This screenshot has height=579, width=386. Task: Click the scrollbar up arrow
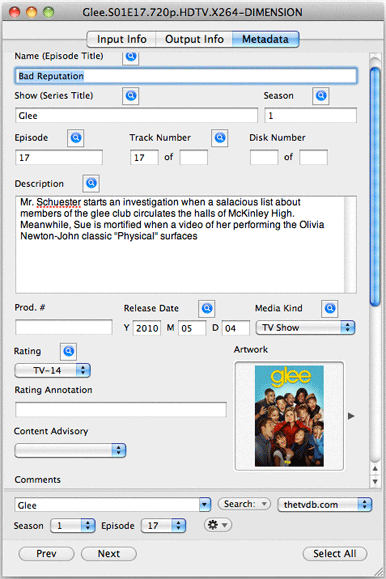coord(375,469)
